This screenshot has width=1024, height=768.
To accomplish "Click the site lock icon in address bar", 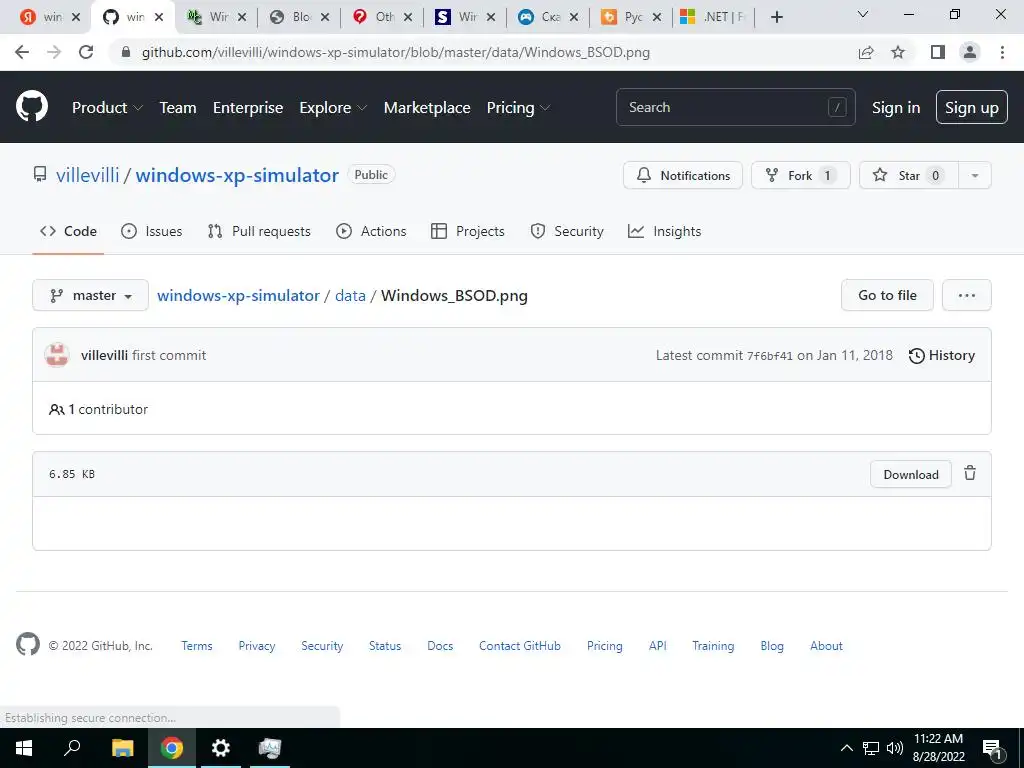I will click(126, 52).
